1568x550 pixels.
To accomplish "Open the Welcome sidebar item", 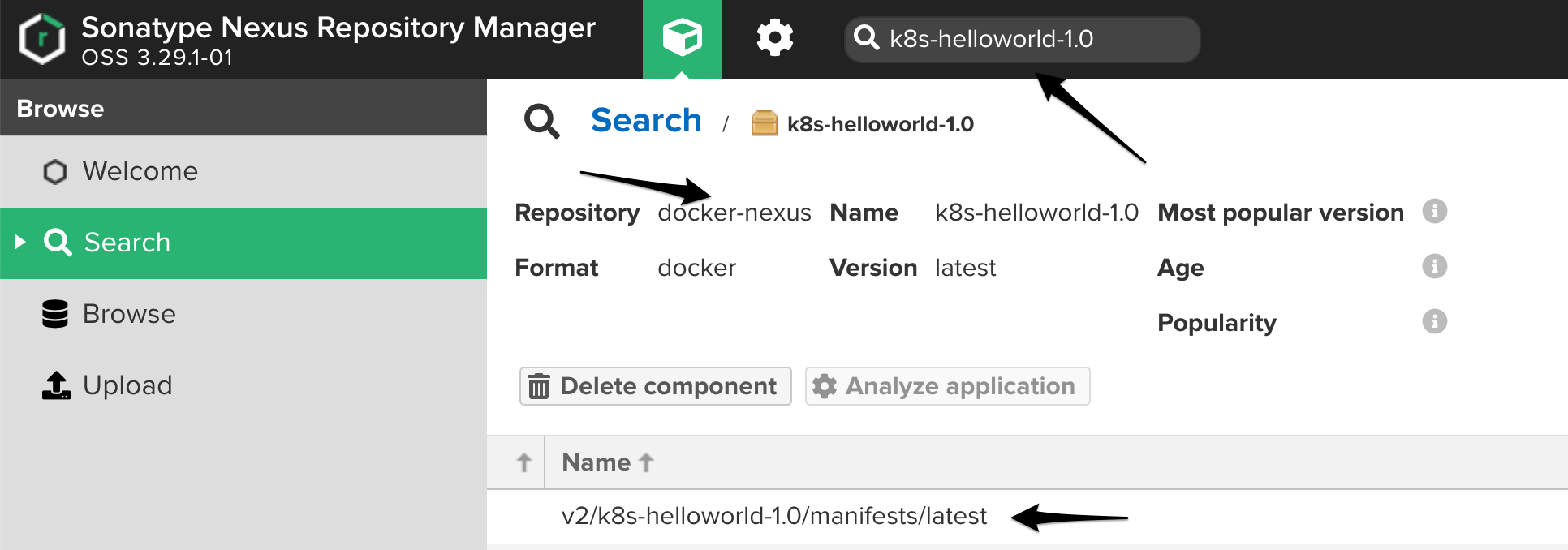I will coord(140,171).
